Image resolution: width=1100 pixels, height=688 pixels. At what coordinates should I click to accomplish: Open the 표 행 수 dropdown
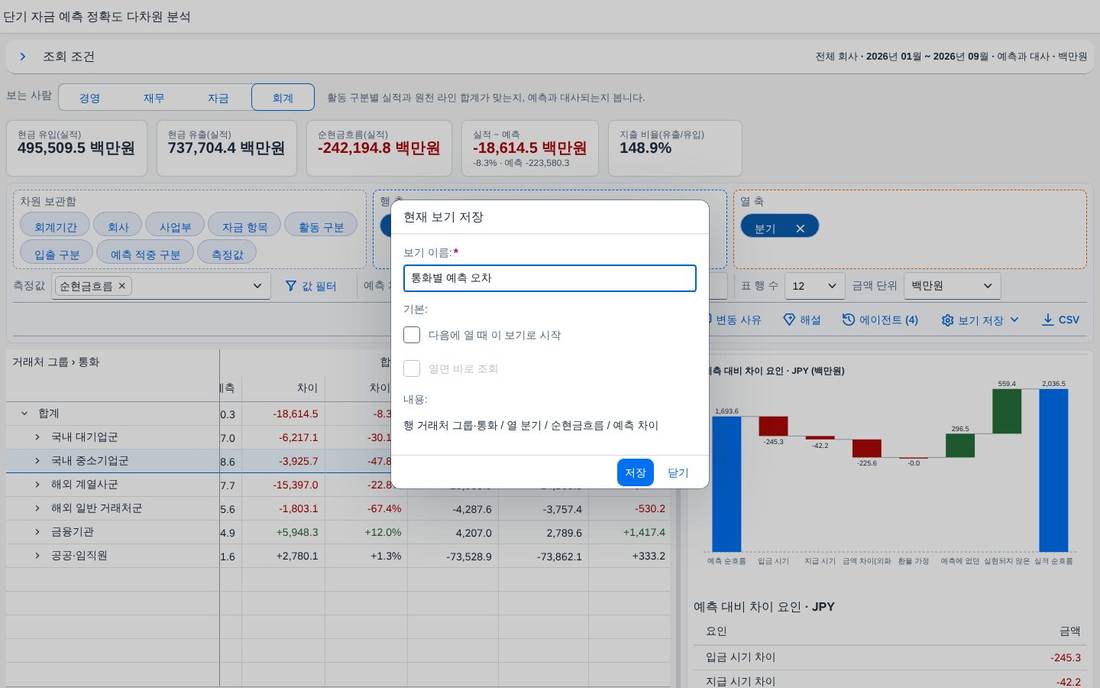coord(814,286)
